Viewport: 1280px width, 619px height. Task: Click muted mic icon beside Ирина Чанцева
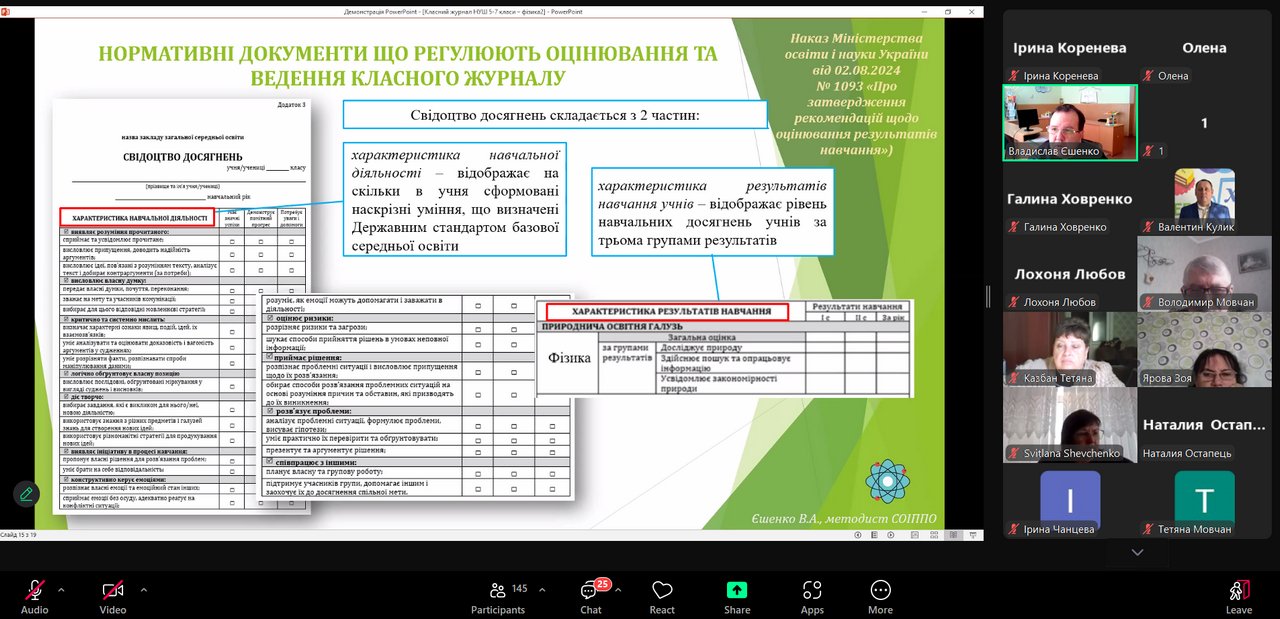(x=1013, y=529)
